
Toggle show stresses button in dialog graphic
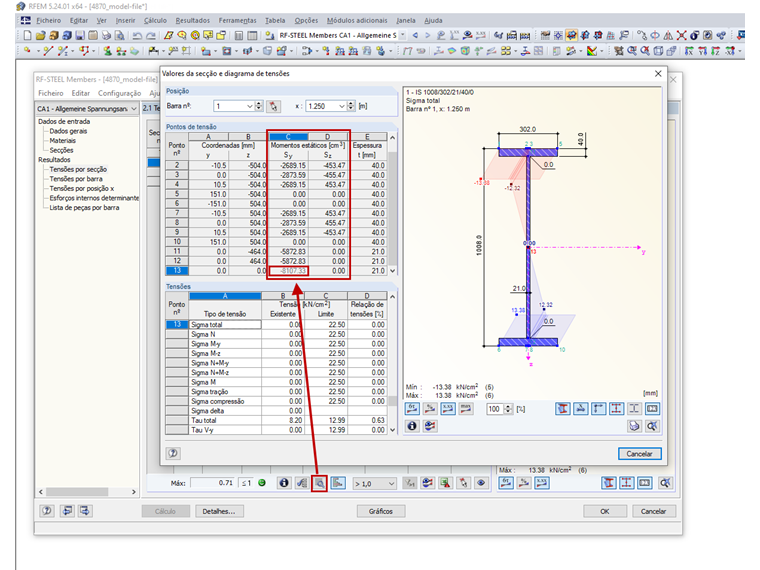point(412,409)
